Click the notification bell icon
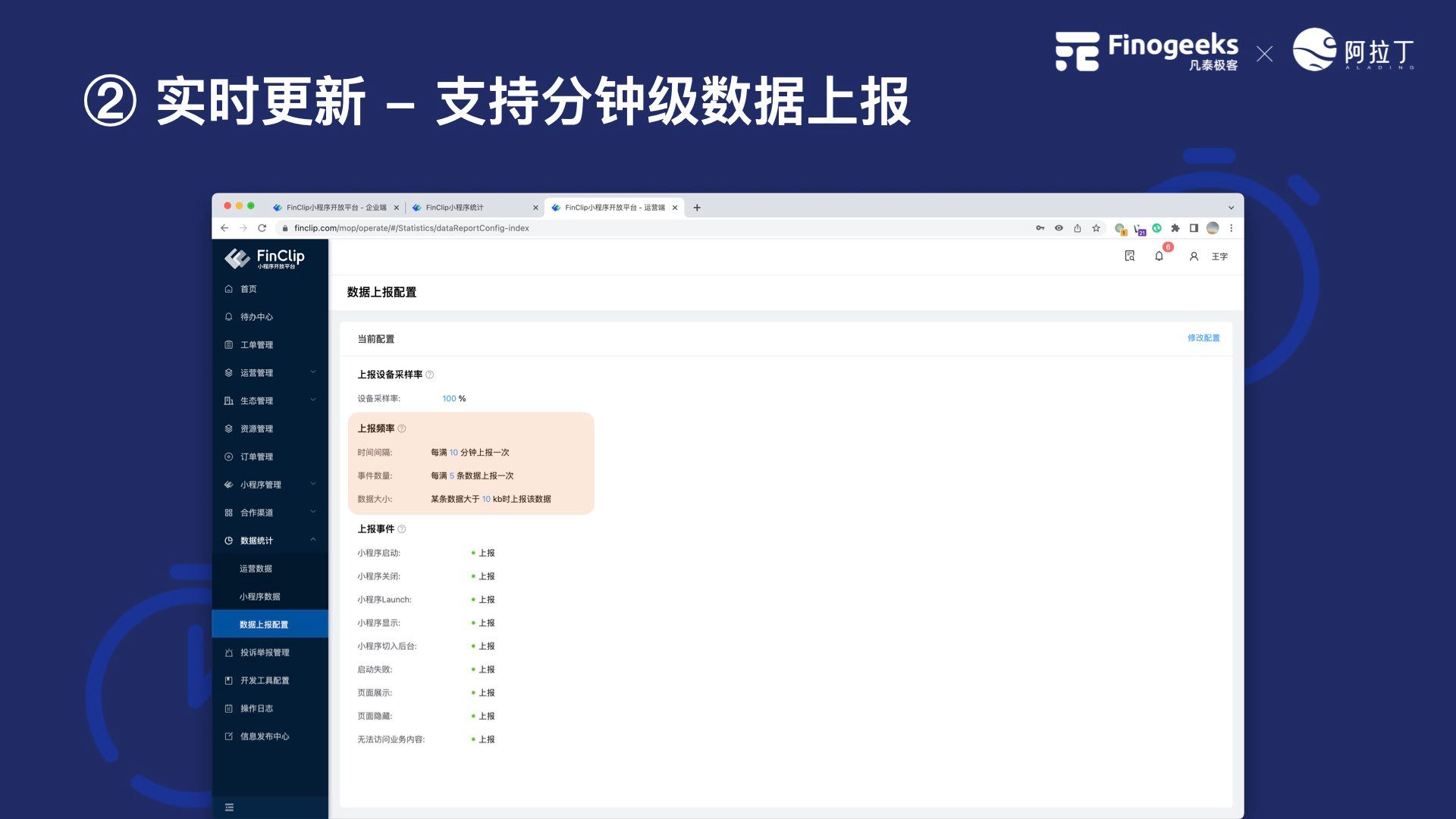The width and height of the screenshot is (1456, 819). 1159,256
